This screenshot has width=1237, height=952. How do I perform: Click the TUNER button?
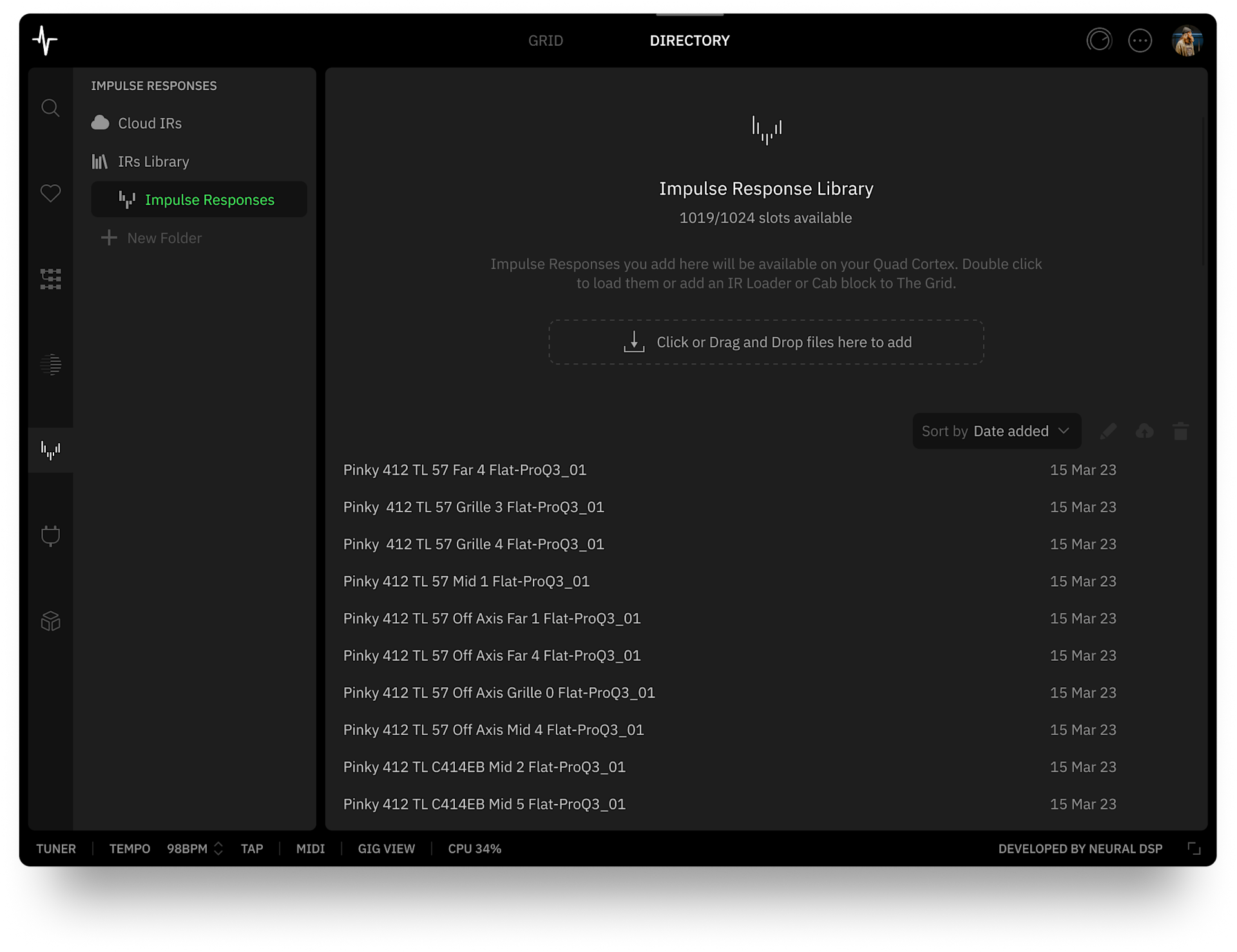click(x=56, y=848)
